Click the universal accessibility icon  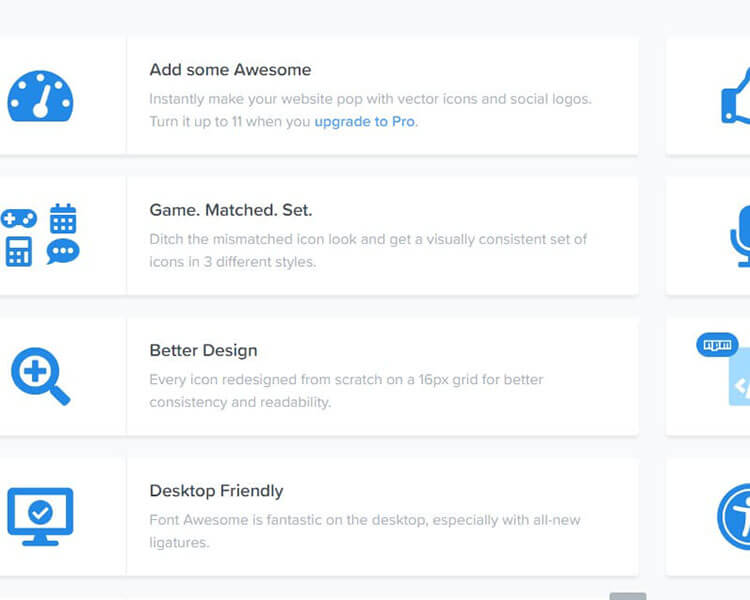pos(735,516)
